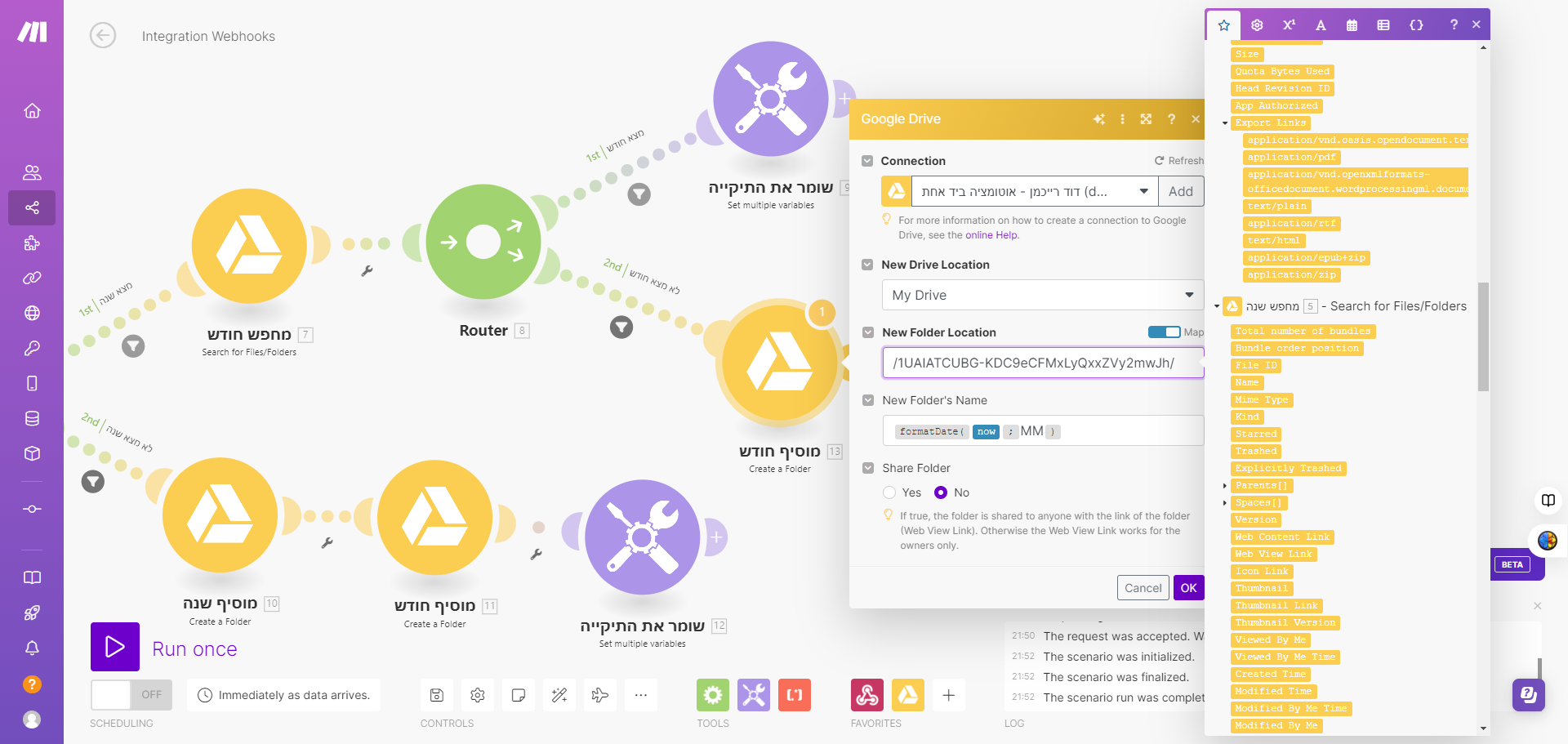Click the New Folder Location input field
This screenshot has height=744, width=1568.
[1042, 363]
